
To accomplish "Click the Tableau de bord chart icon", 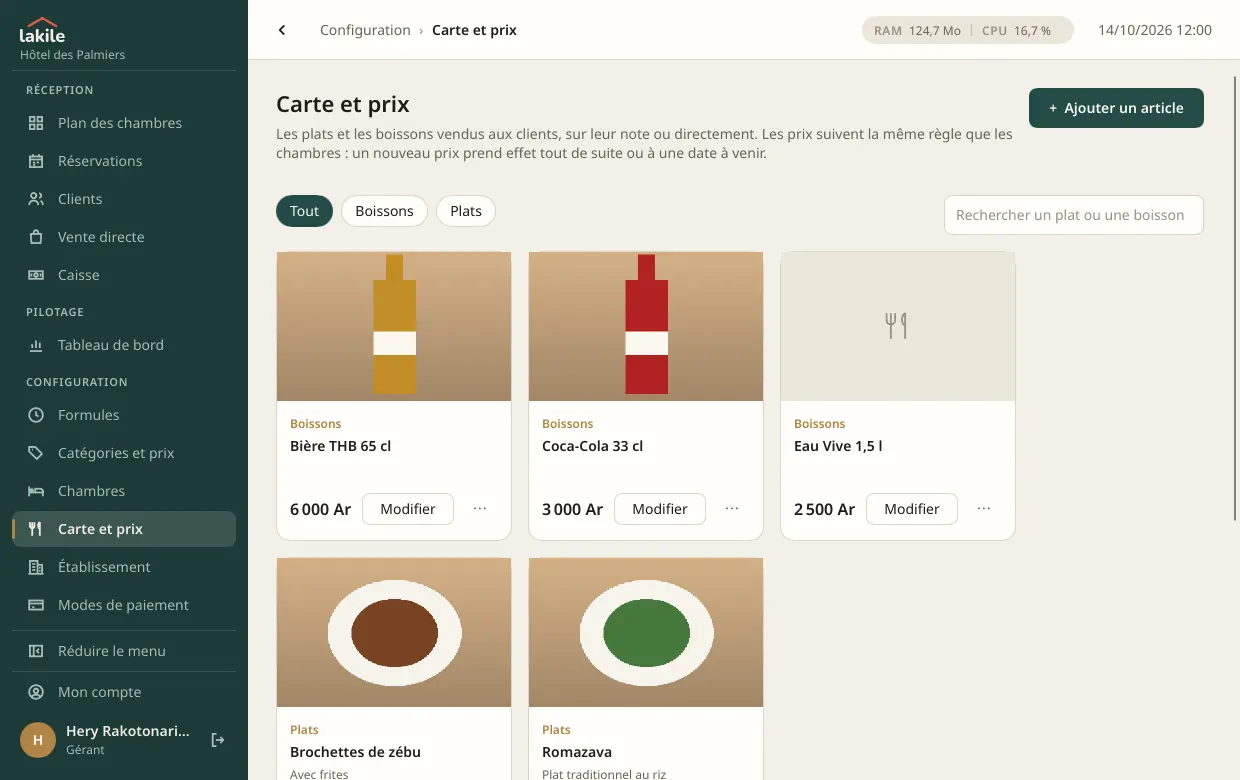I will coord(36,345).
